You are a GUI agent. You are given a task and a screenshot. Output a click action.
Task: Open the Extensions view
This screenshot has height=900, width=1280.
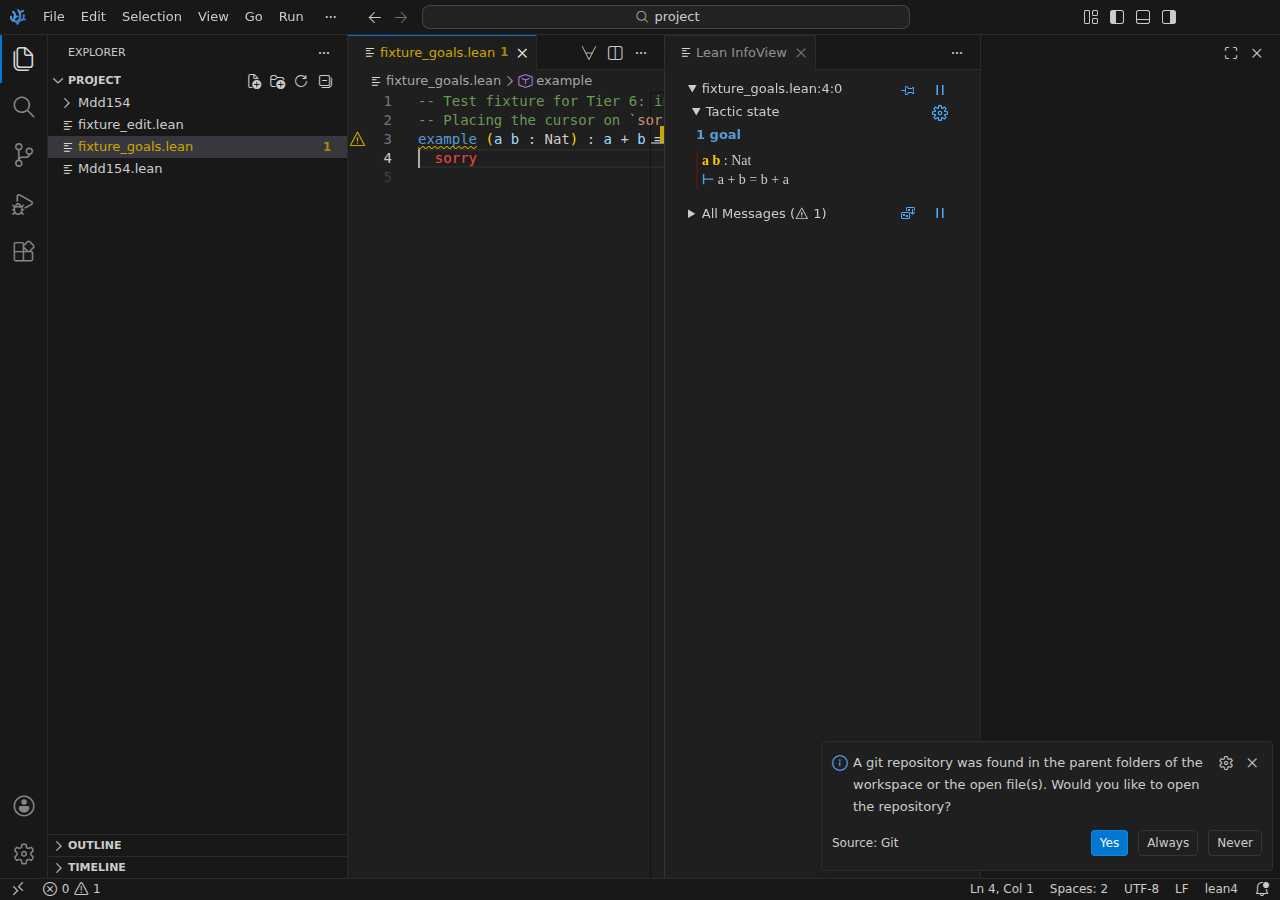point(23,252)
